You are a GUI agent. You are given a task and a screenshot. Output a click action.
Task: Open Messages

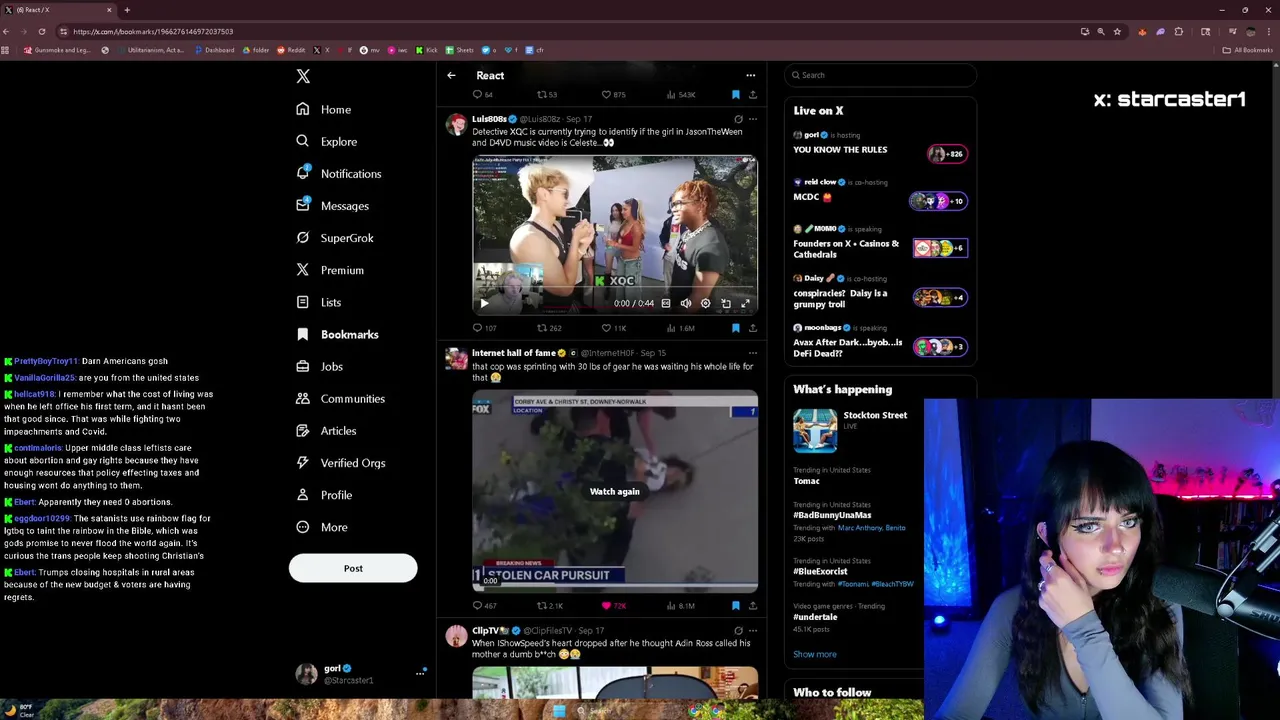(x=332, y=205)
